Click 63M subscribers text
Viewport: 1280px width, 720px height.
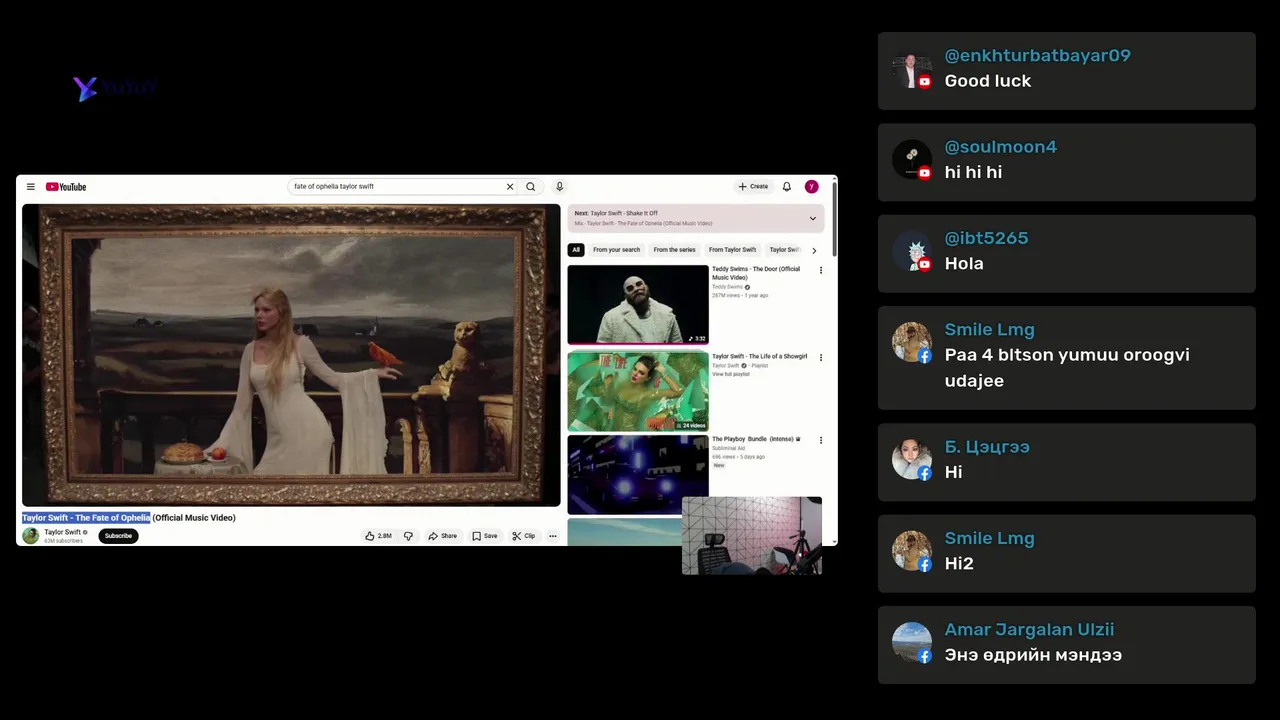pos(64,541)
